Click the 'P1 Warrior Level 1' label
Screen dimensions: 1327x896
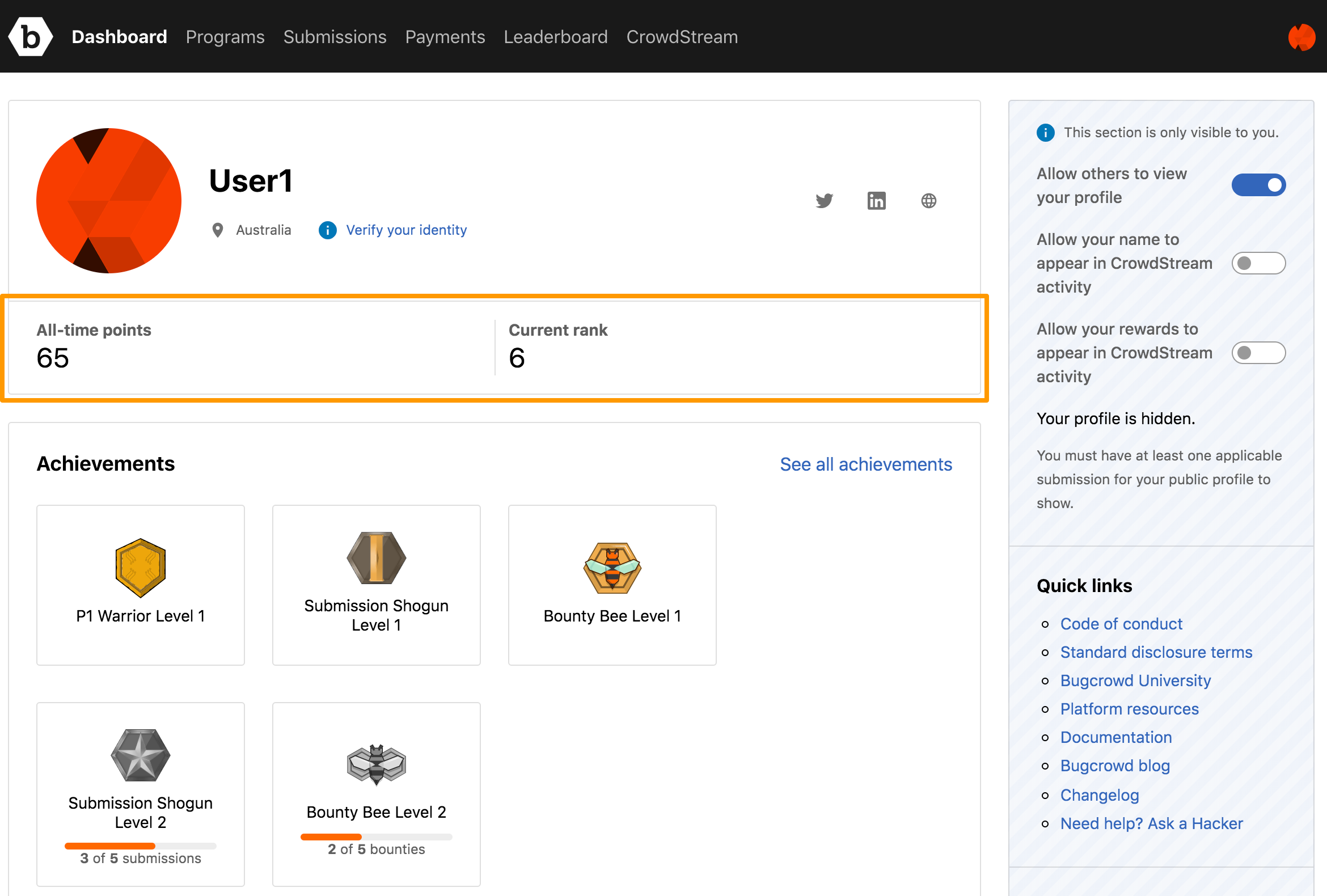(x=141, y=616)
